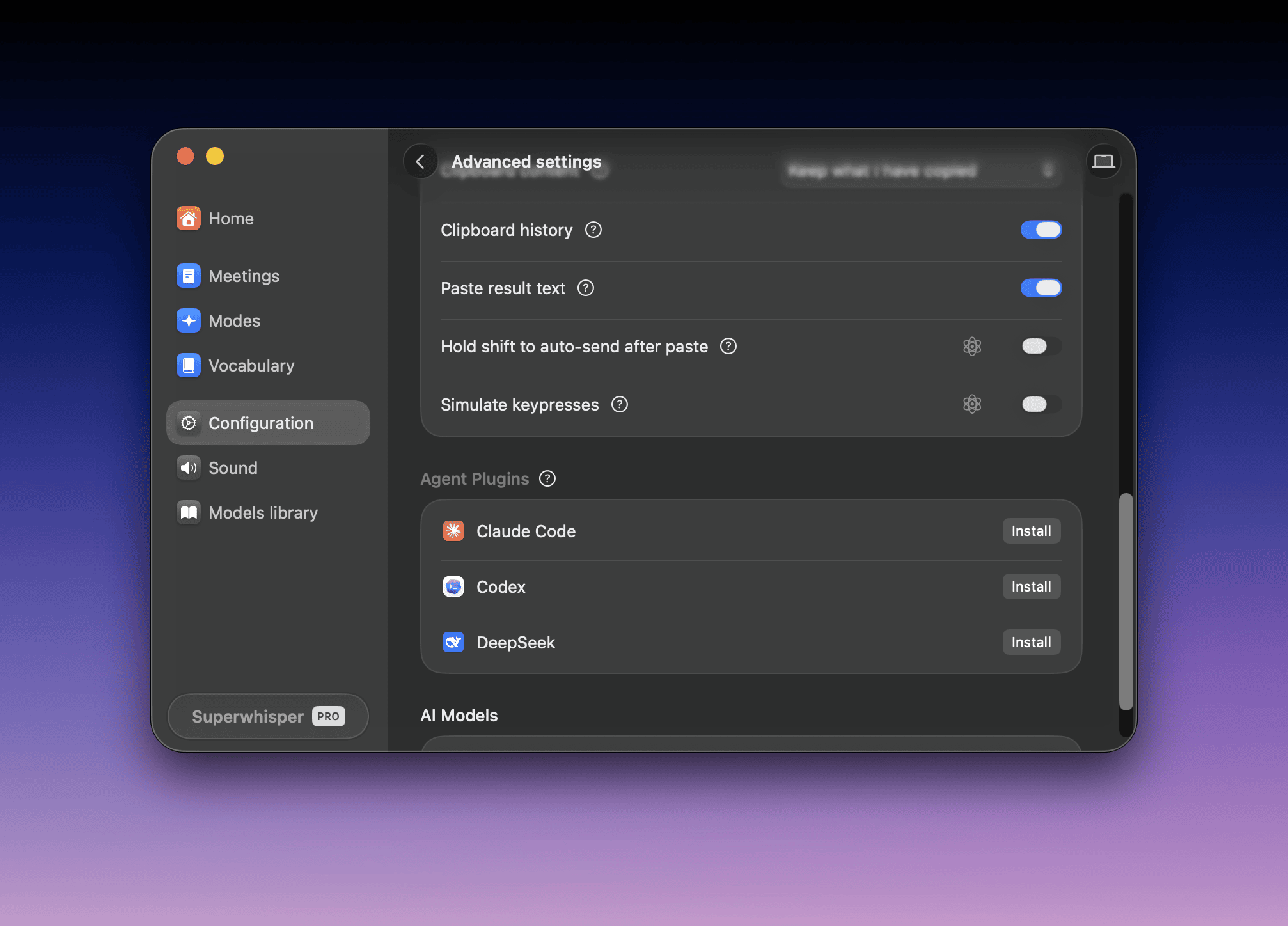Click the PRO badge

click(329, 716)
